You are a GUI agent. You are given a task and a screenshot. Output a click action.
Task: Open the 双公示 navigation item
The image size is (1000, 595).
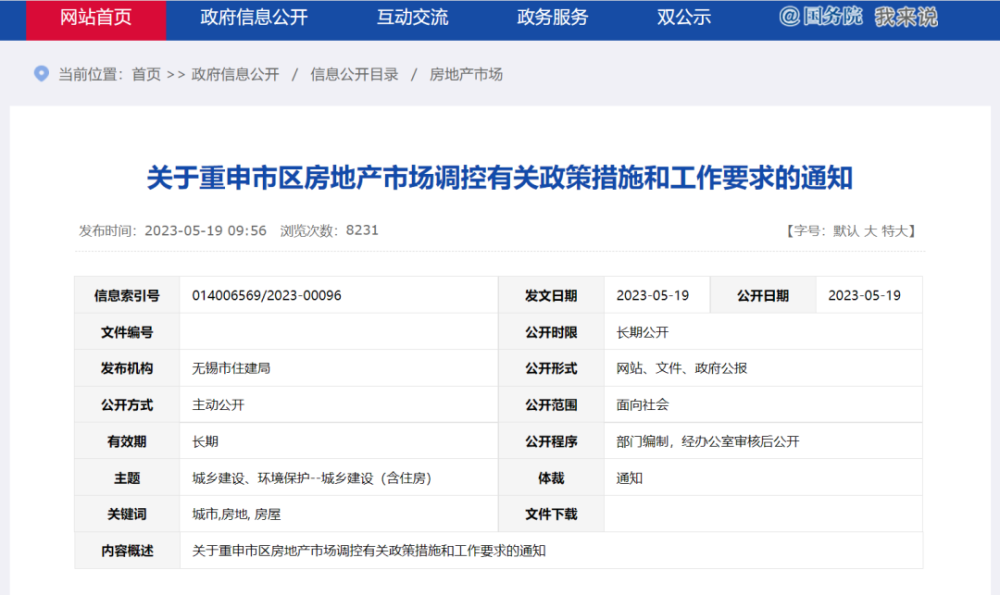[684, 18]
